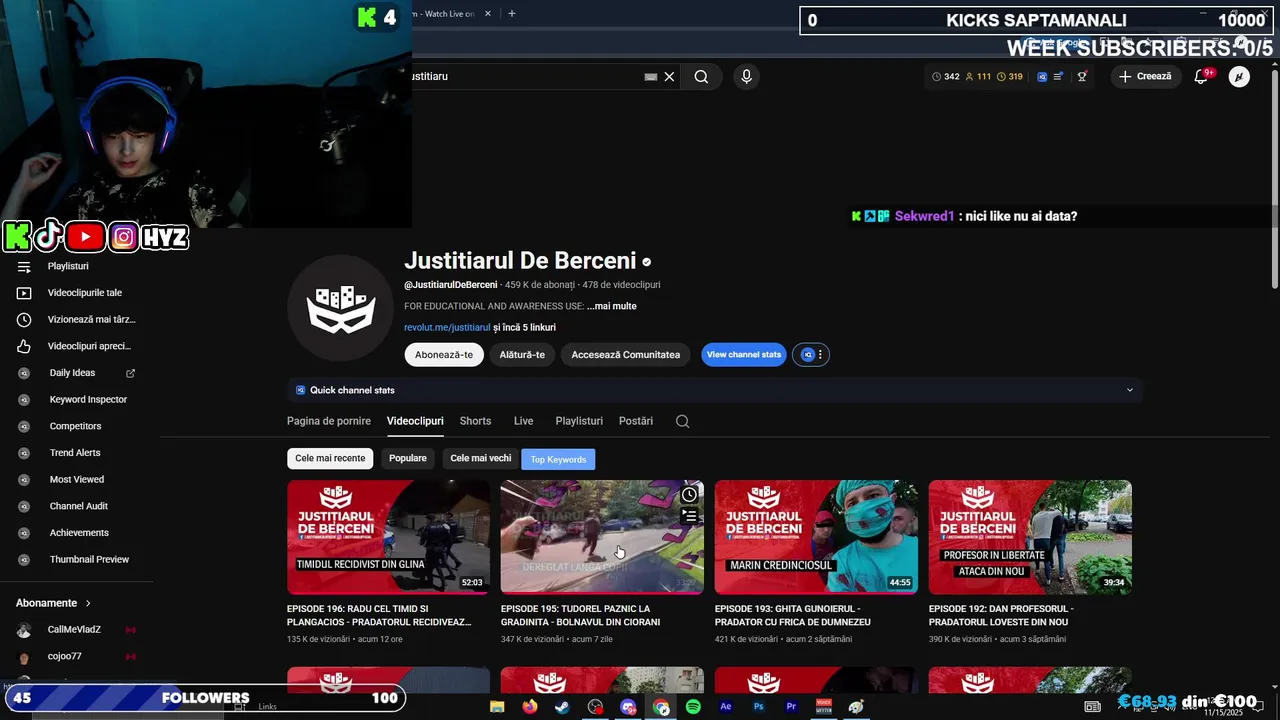Expand the Abonamente section chevron
The height and width of the screenshot is (720, 1280).
click(88, 603)
